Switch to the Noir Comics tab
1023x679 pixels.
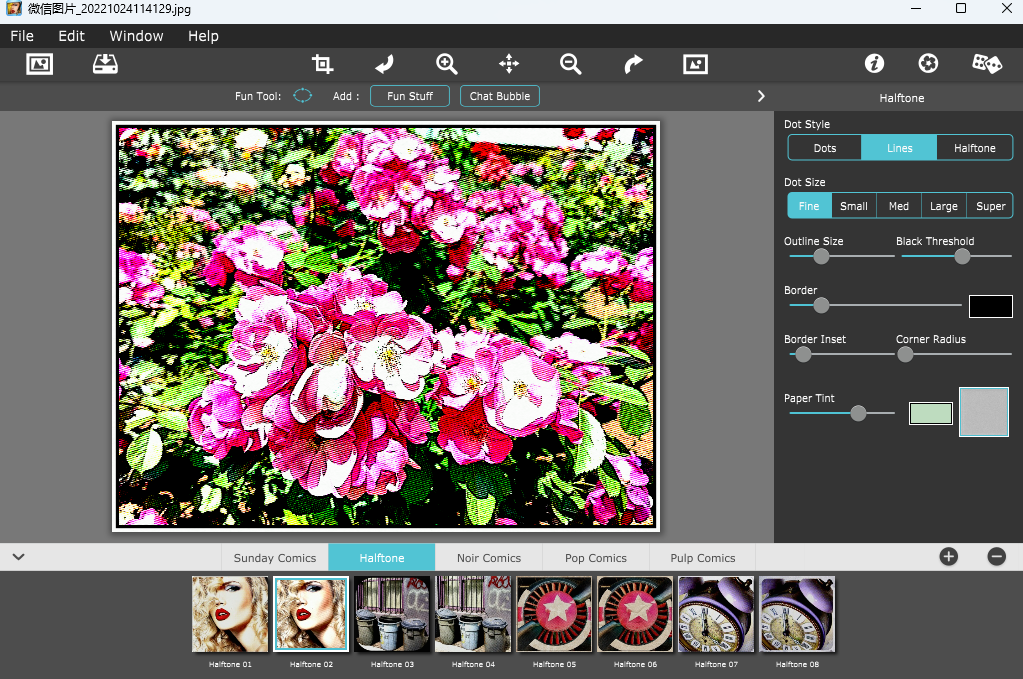click(x=489, y=558)
